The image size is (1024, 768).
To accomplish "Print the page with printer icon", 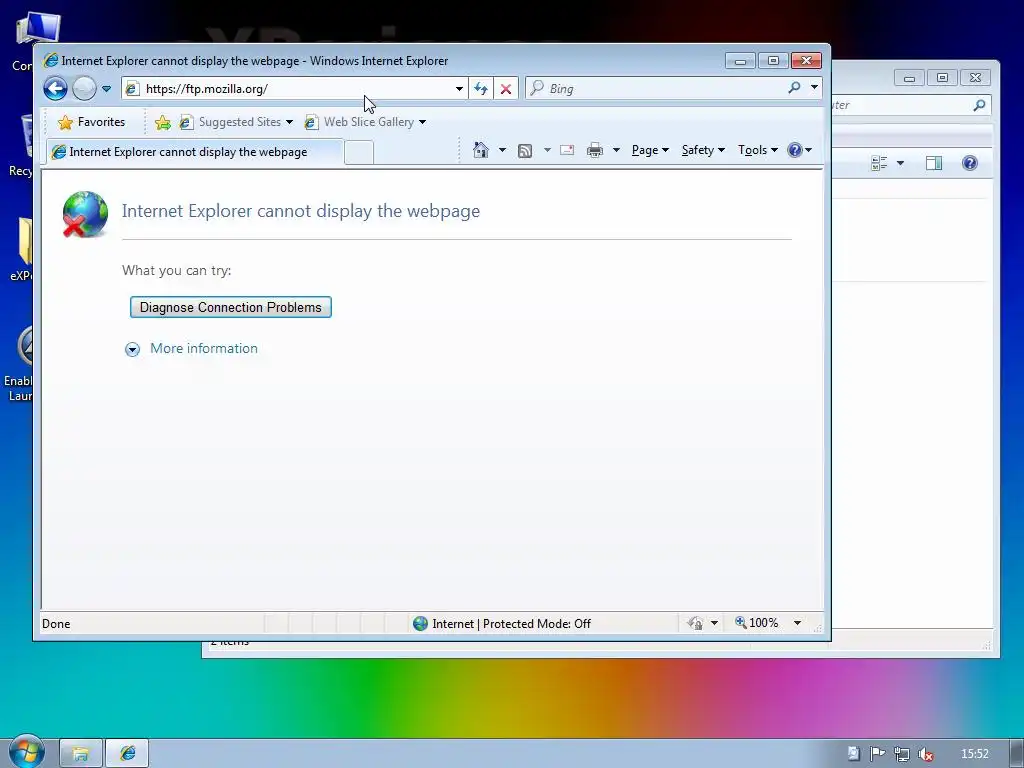I will (595, 151).
